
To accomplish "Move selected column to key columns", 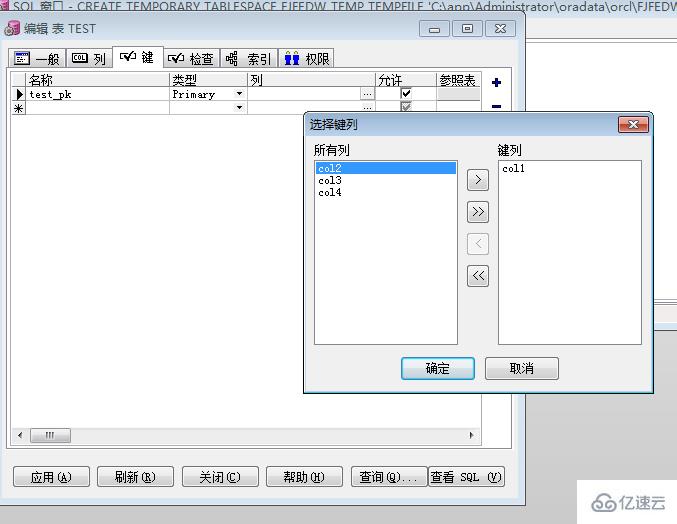I will point(478,180).
